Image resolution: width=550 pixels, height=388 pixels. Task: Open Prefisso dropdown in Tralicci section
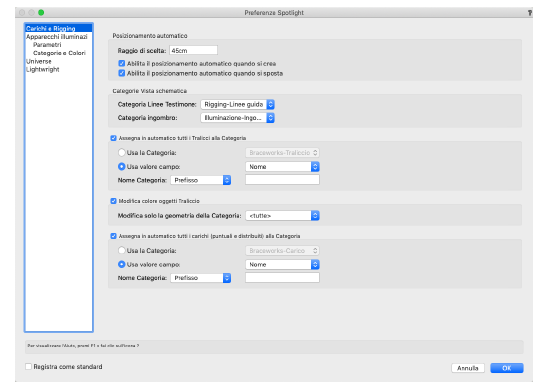201,180
